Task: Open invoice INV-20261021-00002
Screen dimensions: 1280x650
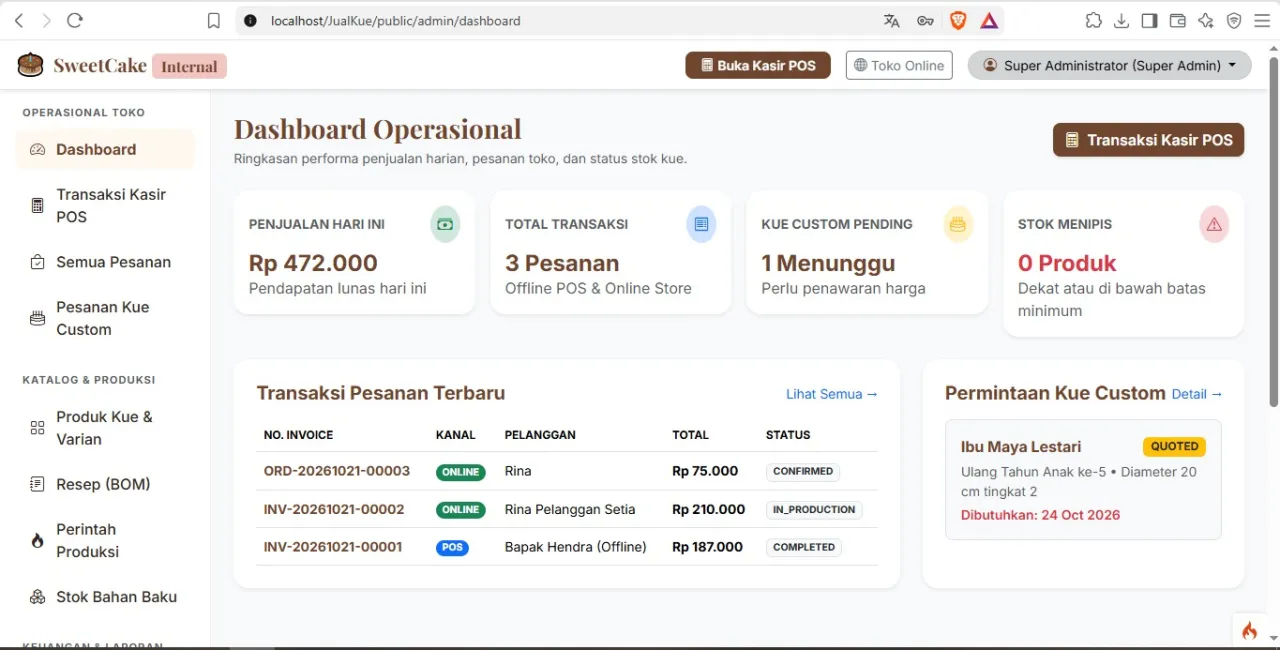Action: [x=334, y=509]
